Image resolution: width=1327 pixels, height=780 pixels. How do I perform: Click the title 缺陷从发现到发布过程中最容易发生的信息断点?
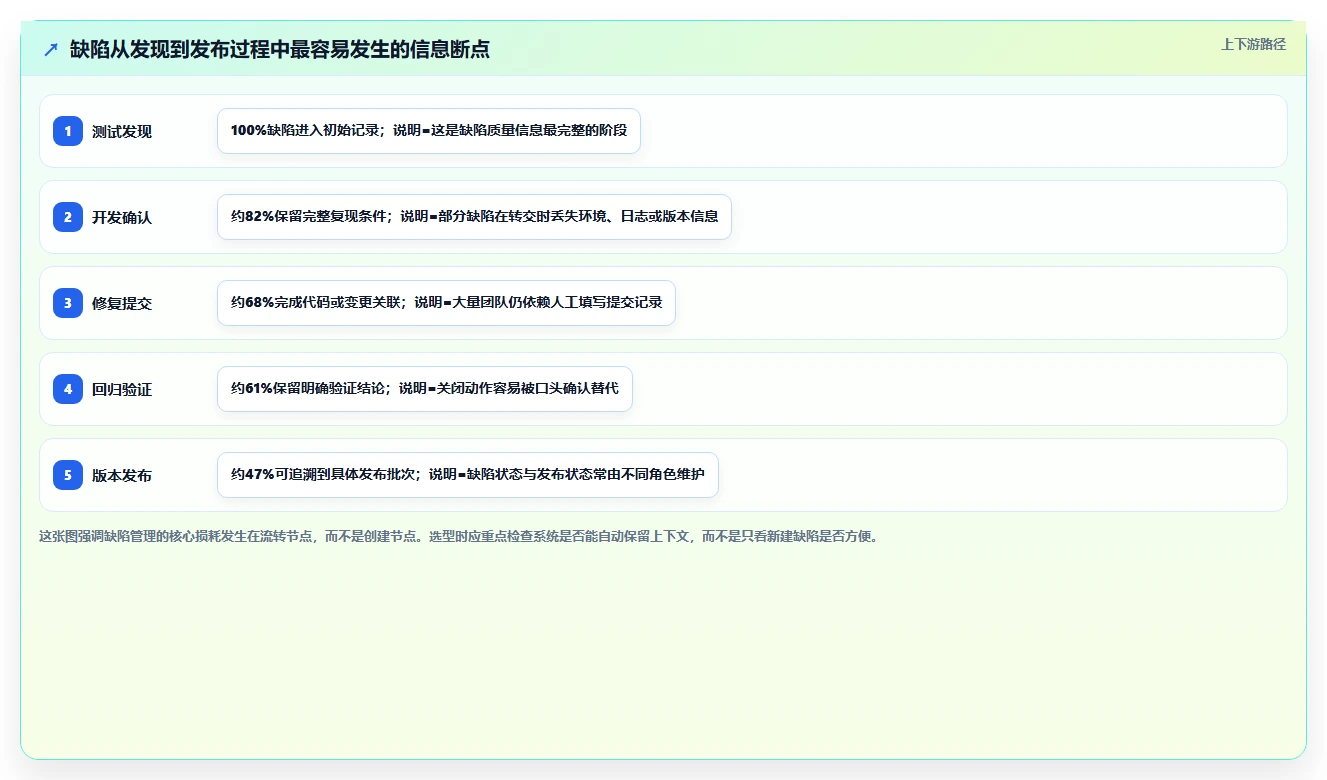click(x=280, y=50)
